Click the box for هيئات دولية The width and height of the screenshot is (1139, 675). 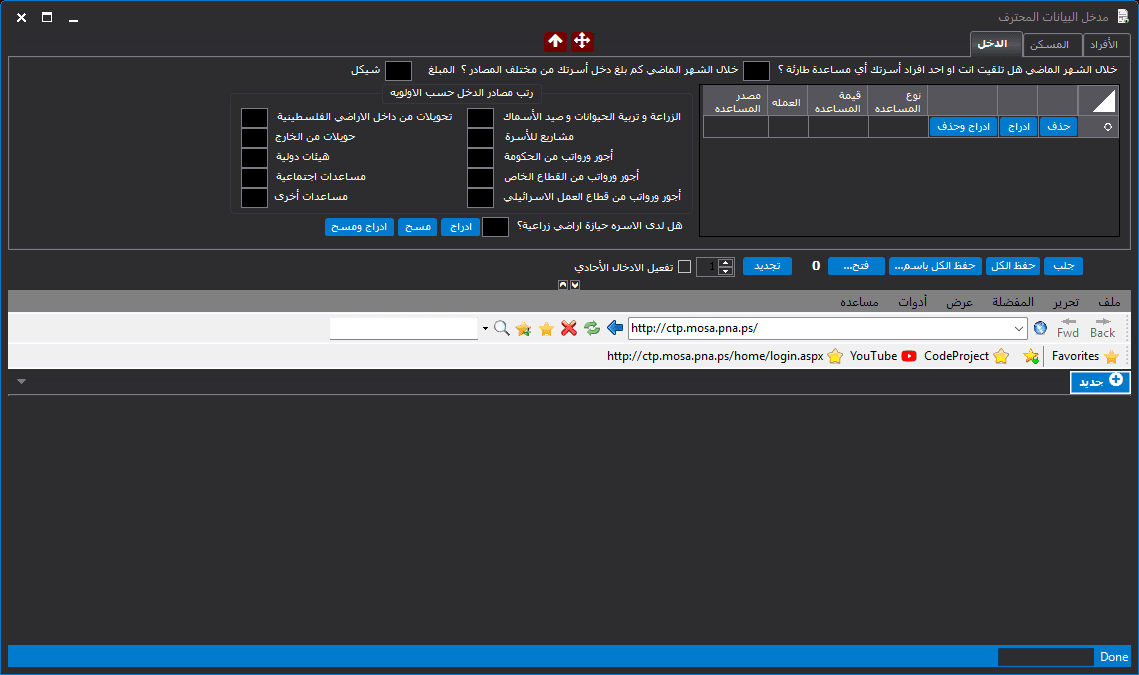click(254, 157)
